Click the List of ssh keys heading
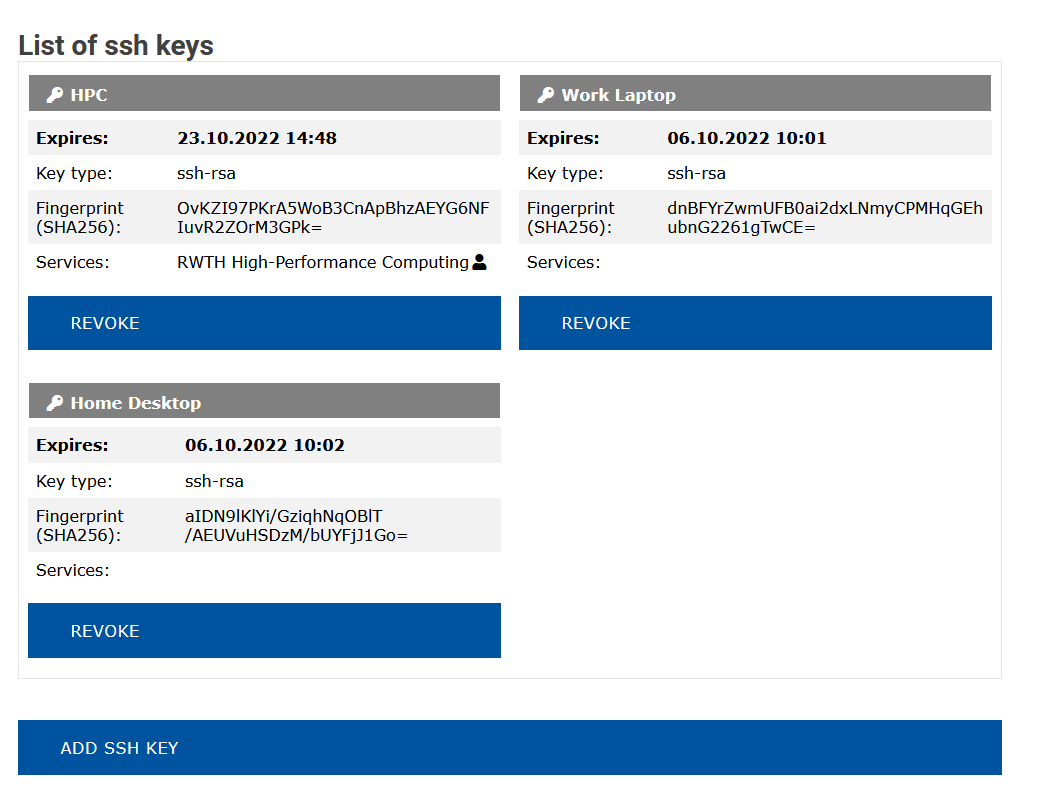The height and width of the screenshot is (785, 1043). [x=115, y=45]
